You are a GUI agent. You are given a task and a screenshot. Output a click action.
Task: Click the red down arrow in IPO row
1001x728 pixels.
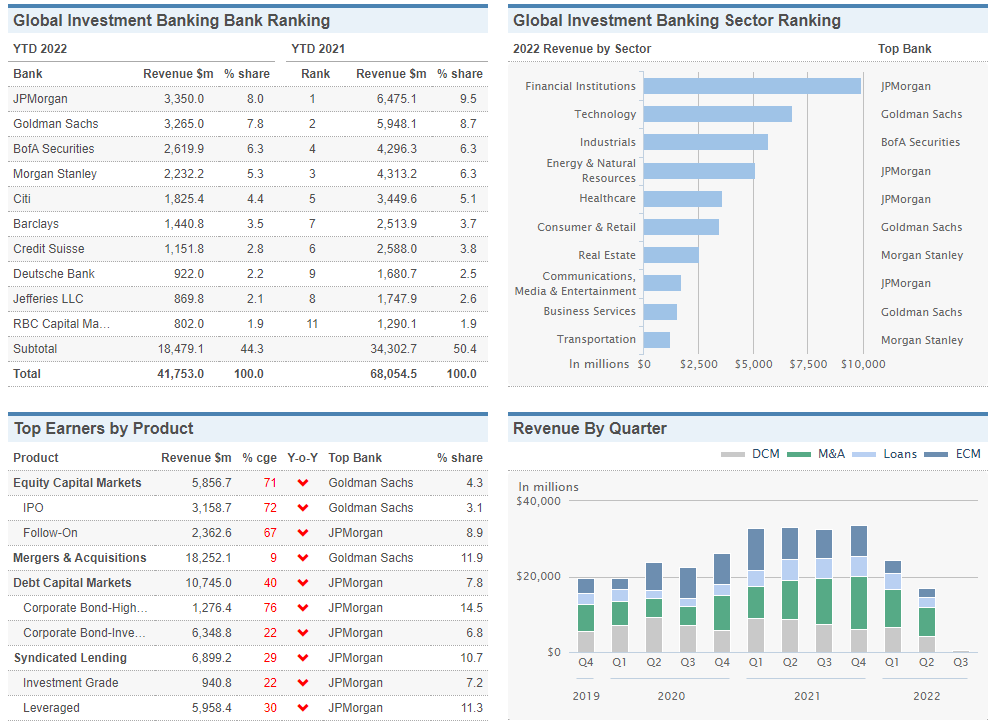(303, 508)
